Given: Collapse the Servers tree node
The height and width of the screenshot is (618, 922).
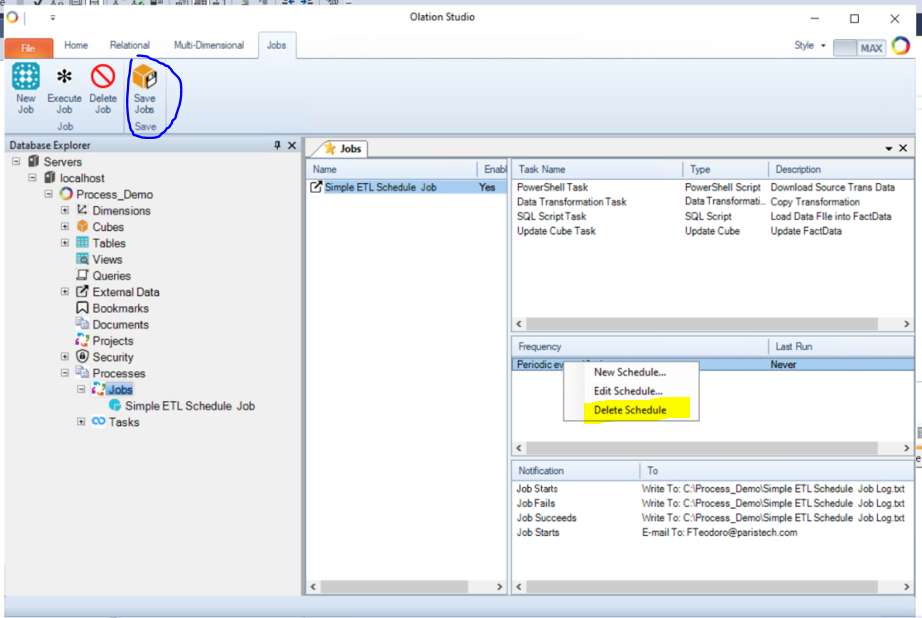Looking at the screenshot, I should (x=16, y=161).
